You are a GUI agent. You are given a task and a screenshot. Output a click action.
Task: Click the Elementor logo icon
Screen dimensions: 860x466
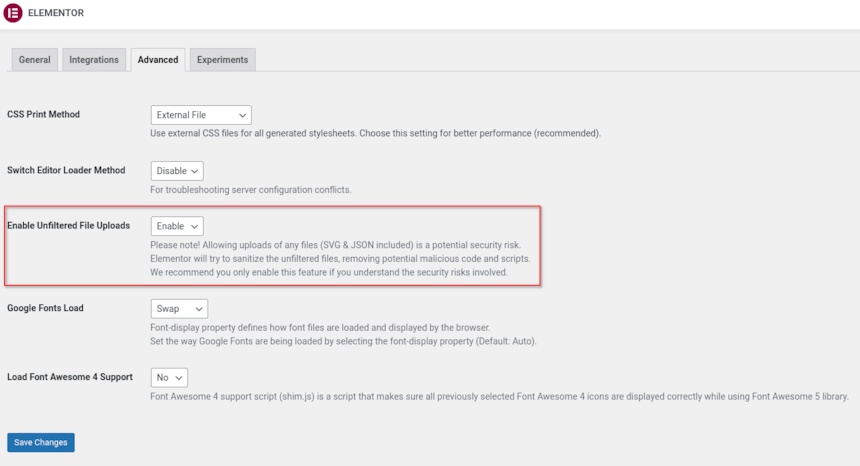13,13
